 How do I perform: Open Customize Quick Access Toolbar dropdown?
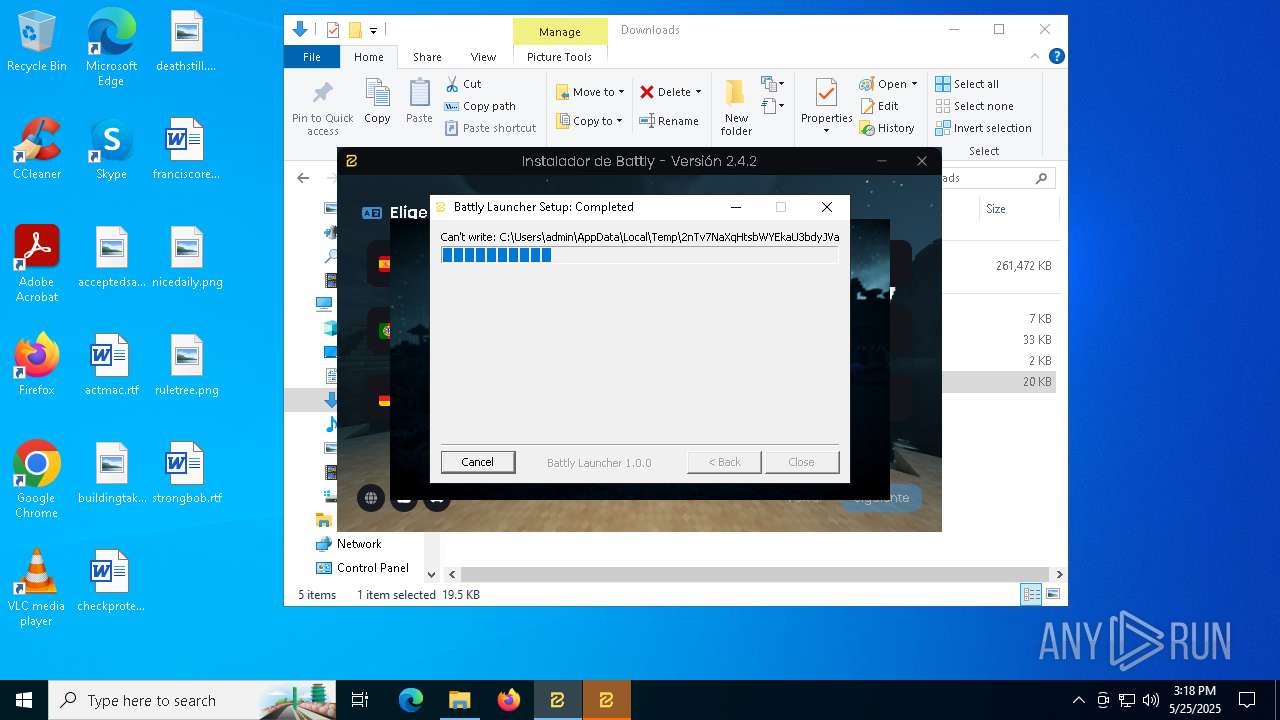(x=374, y=30)
